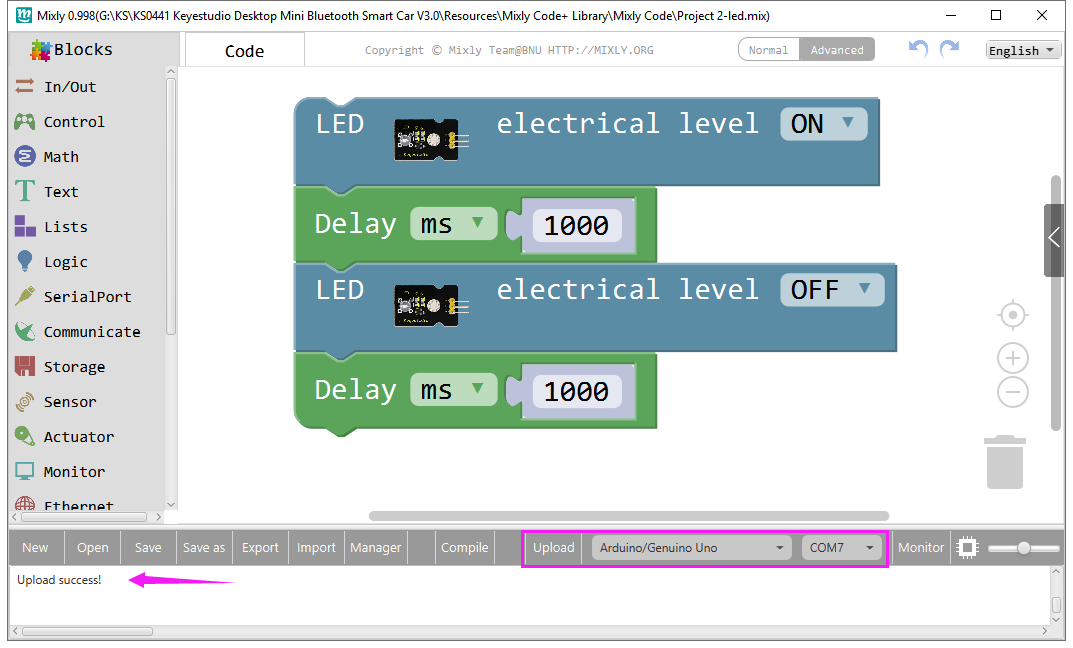1073x648 pixels.
Task: Select the Math category icon
Action: click(25, 156)
